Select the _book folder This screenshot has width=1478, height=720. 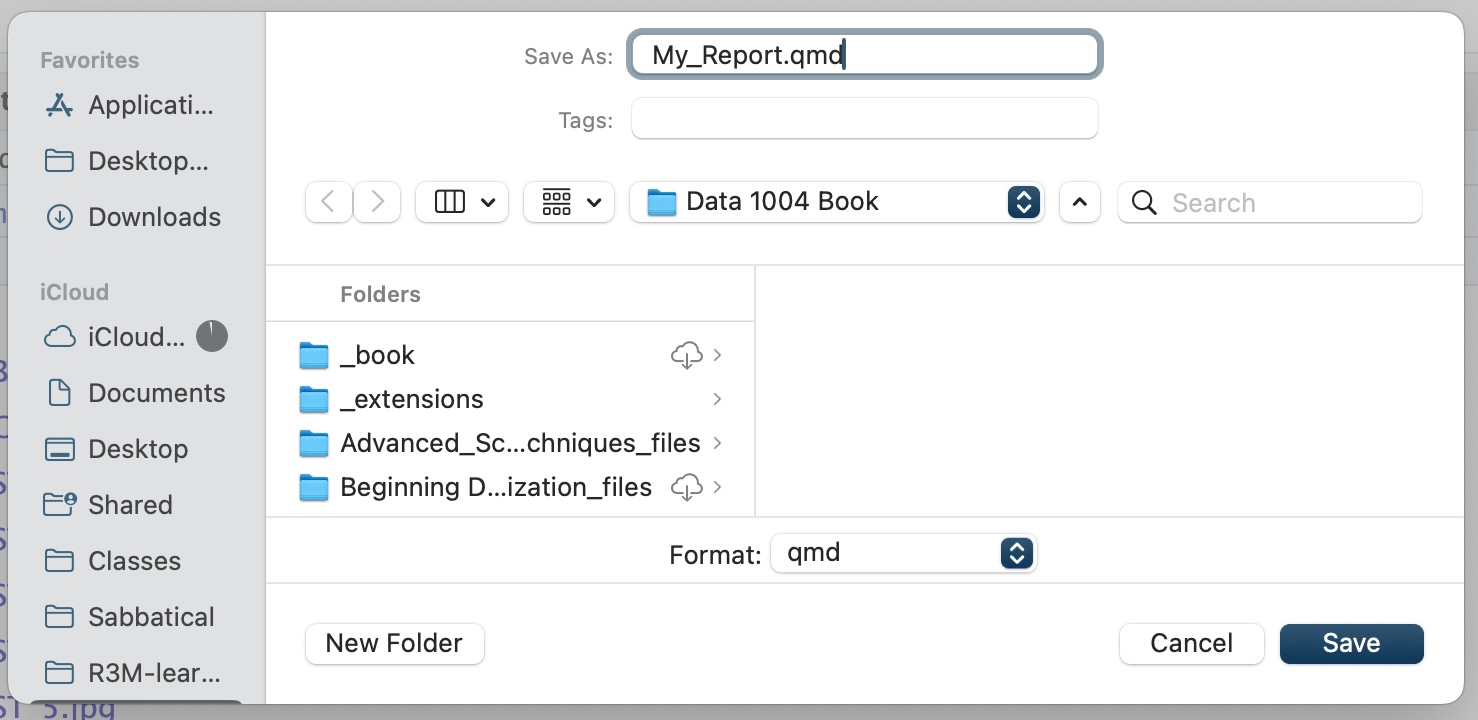point(377,355)
